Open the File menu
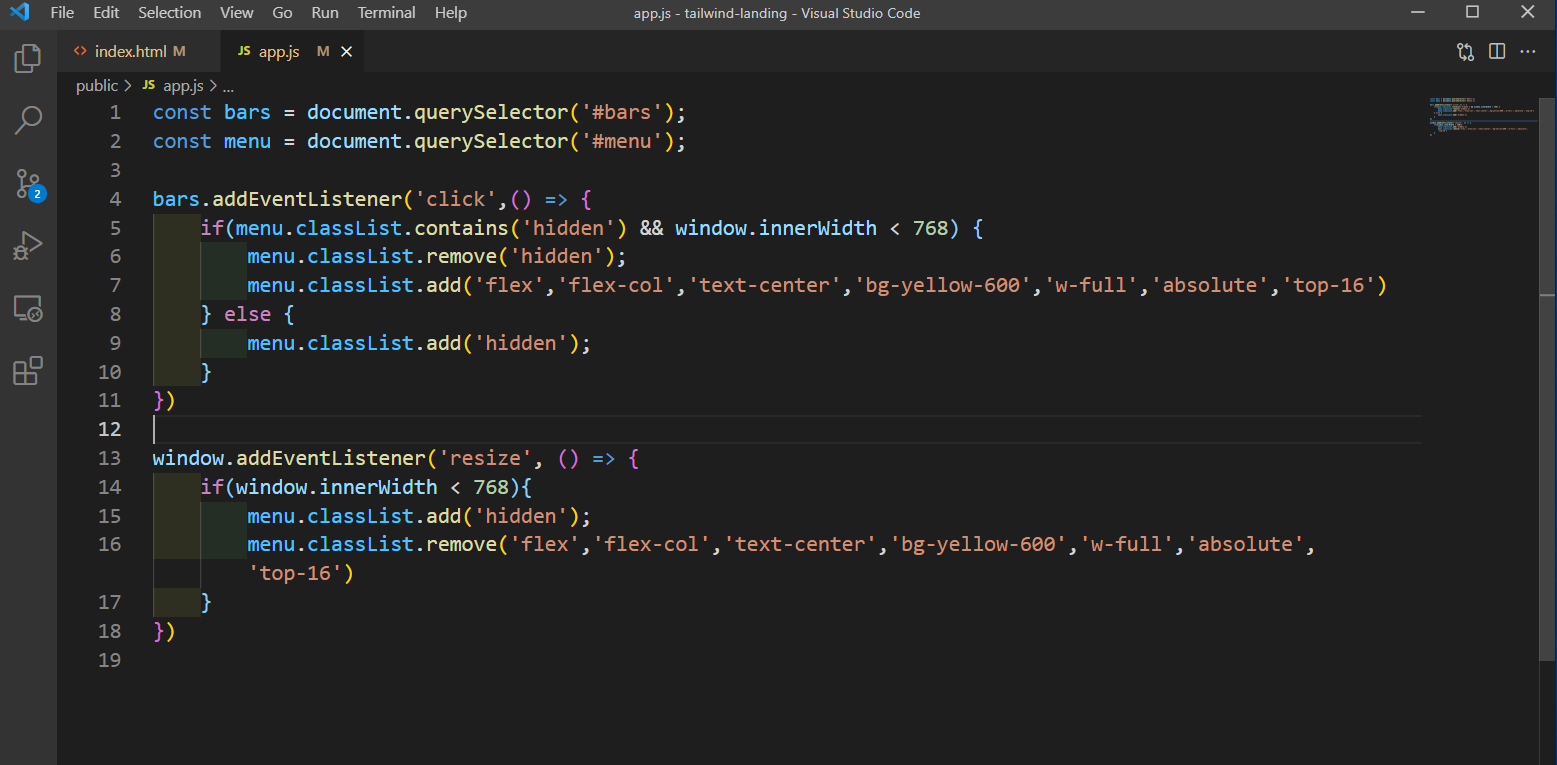Viewport: 1557px width, 765px height. 62,13
